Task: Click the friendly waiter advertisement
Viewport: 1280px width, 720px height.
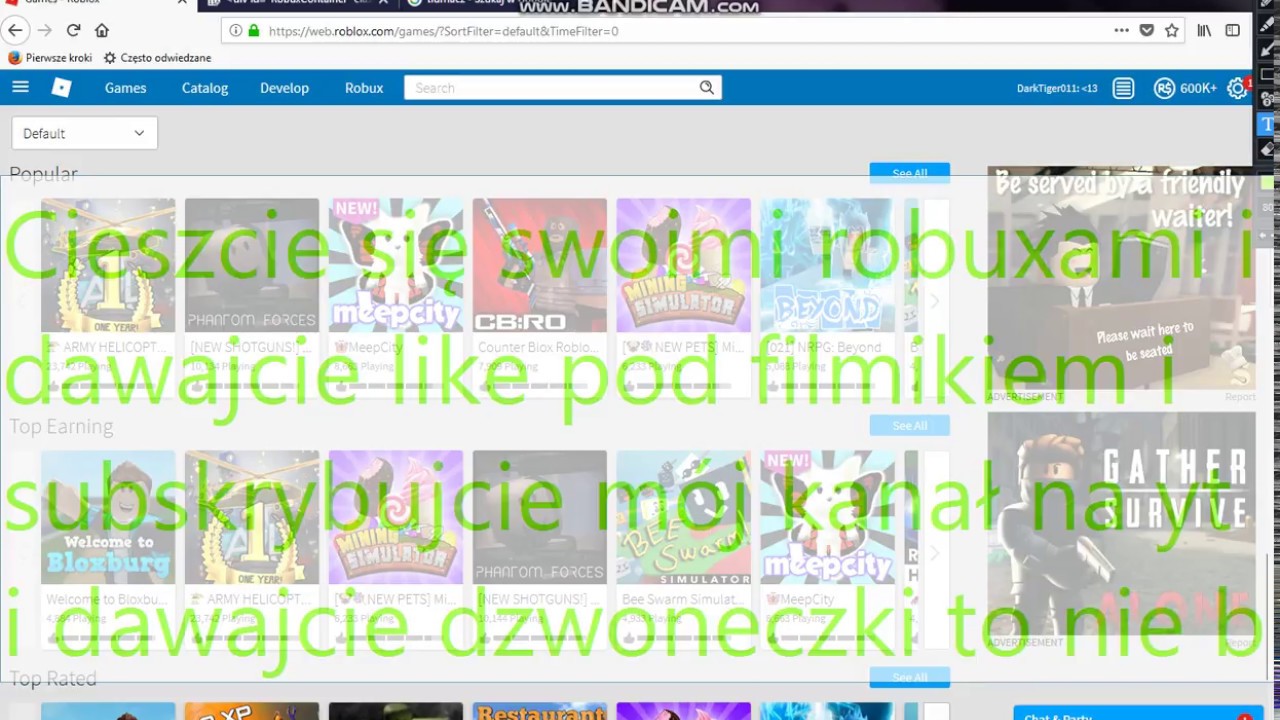Action: click(1121, 277)
